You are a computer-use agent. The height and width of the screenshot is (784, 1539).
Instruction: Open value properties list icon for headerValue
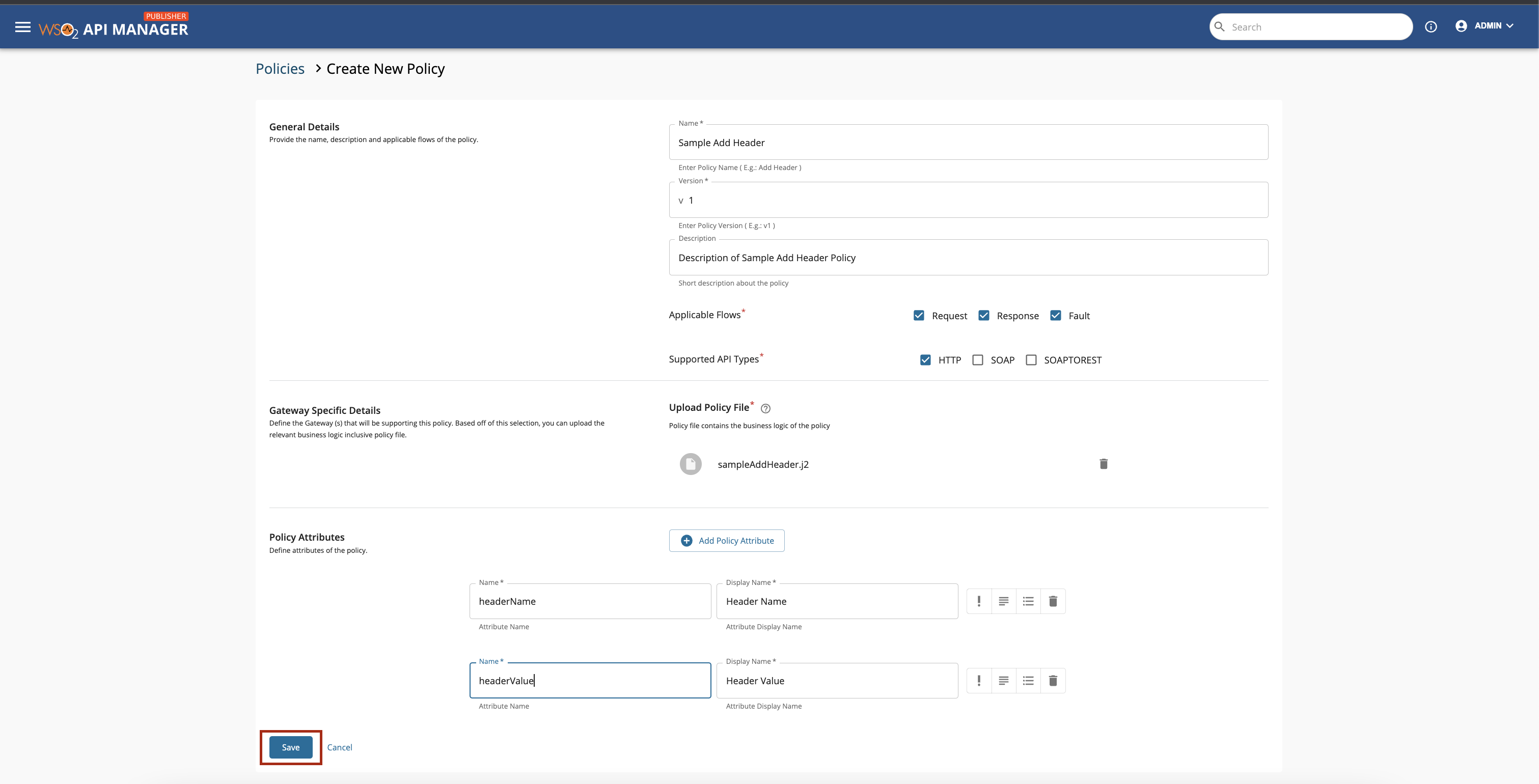[1028, 681]
